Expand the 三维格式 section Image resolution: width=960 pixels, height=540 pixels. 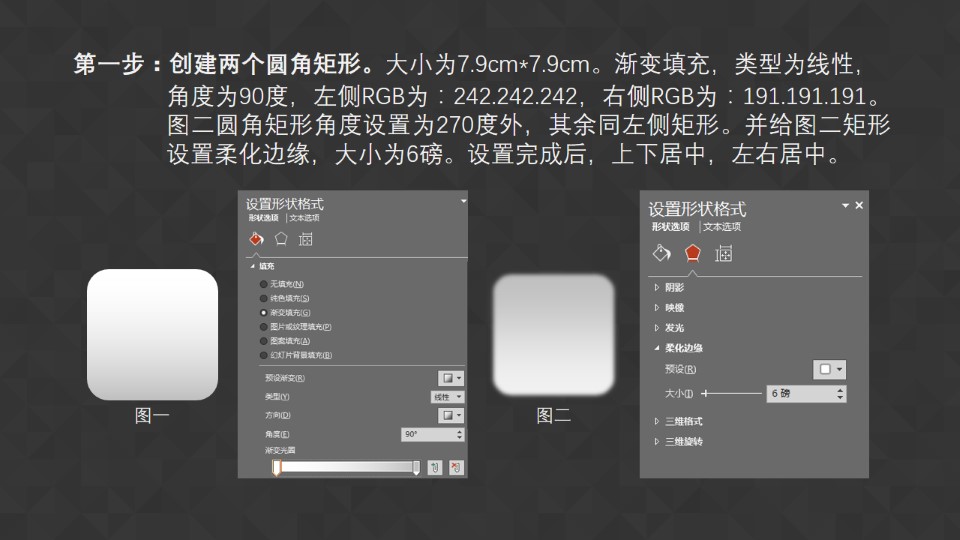[683, 421]
